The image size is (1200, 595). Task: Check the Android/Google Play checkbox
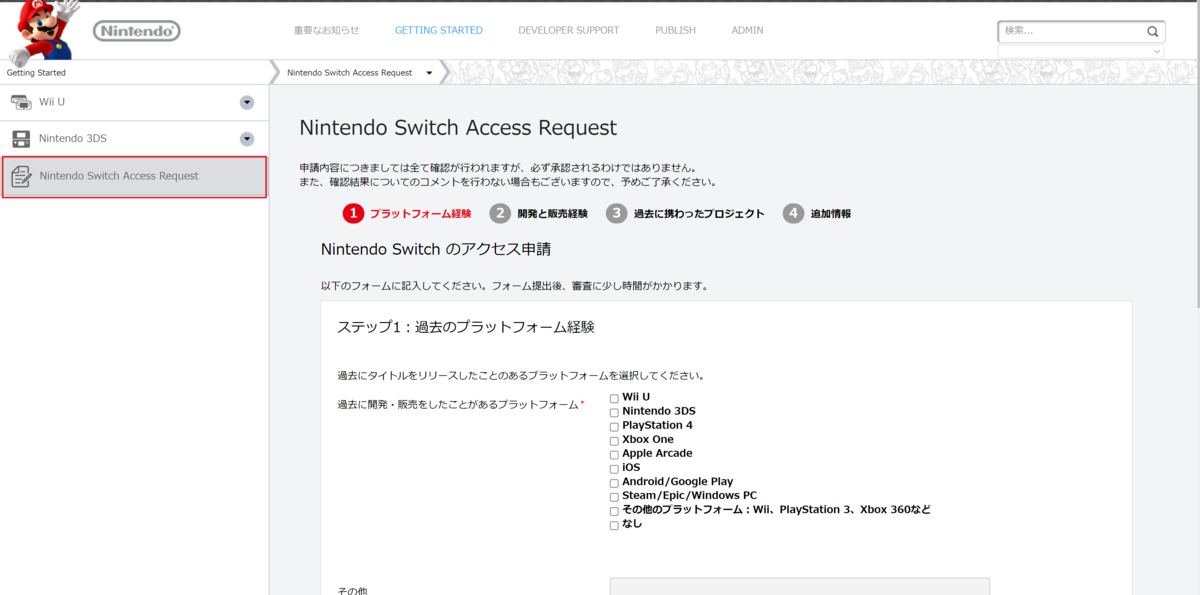click(614, 483)
